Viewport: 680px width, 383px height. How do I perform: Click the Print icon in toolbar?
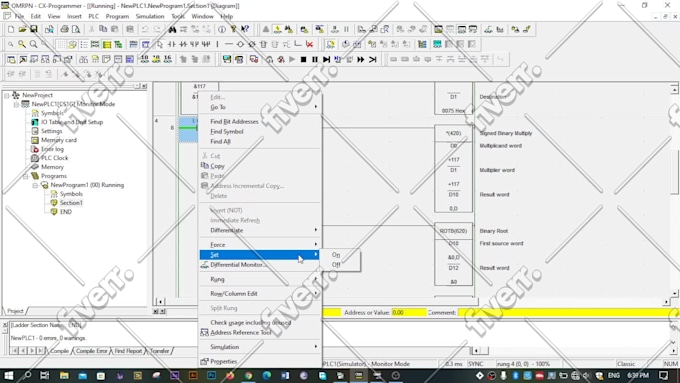(x=65, y=29)
